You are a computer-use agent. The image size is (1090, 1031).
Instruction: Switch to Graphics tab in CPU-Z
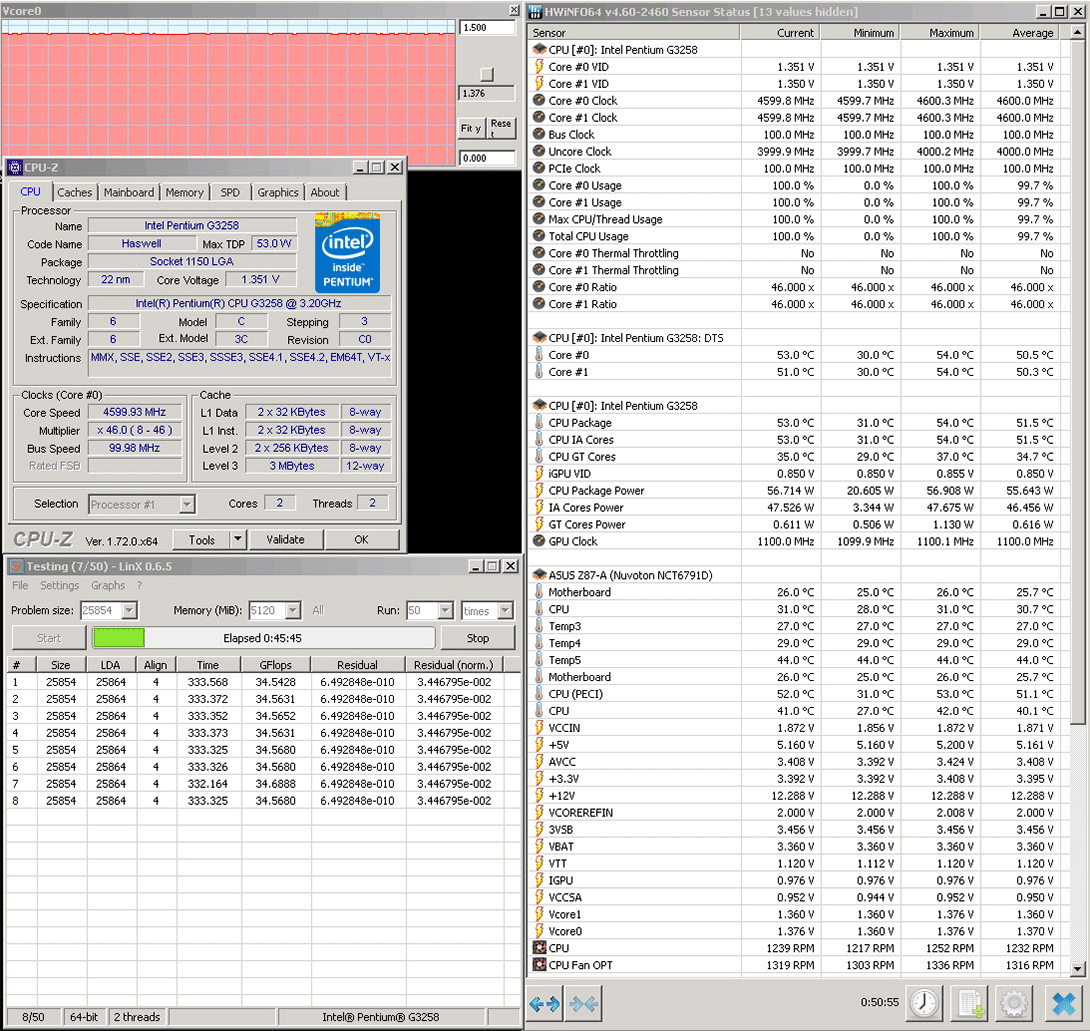[x=277, y=193]
